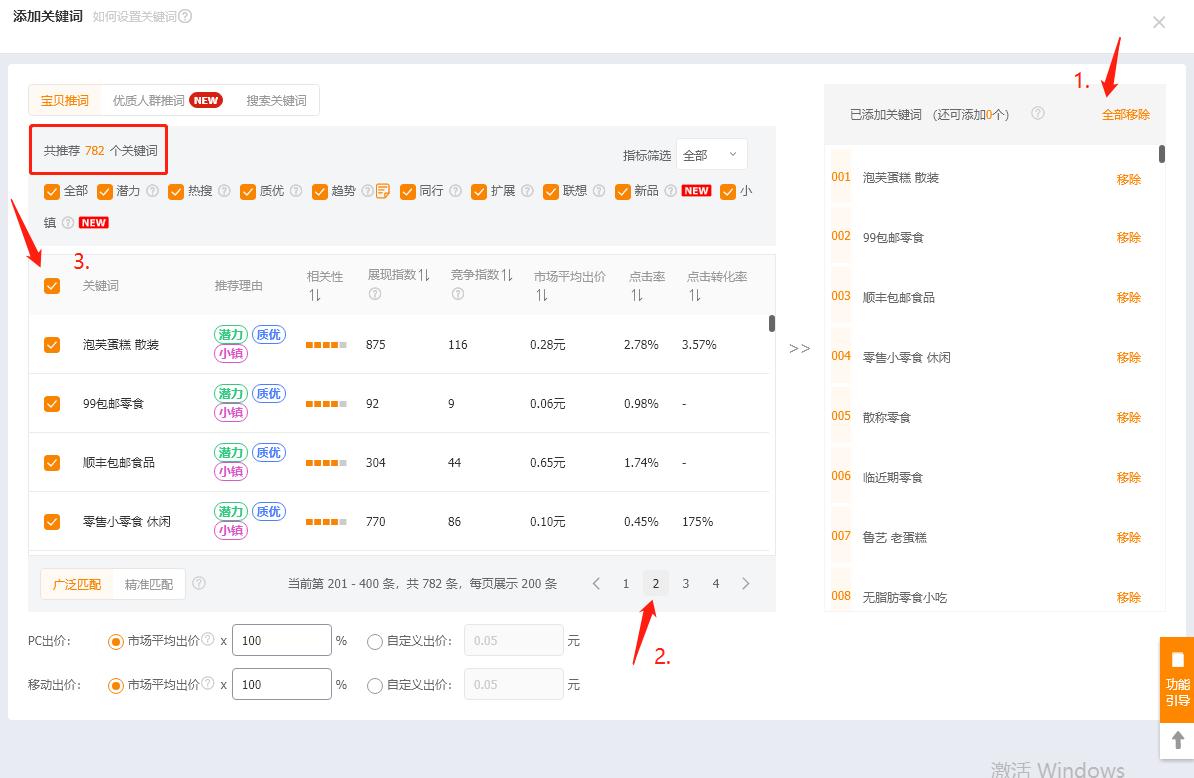The width and height of the screenshot is (1194, 778).
Task: Open help icon next to 广泛匹配 options
Action: tap(197, 583)
